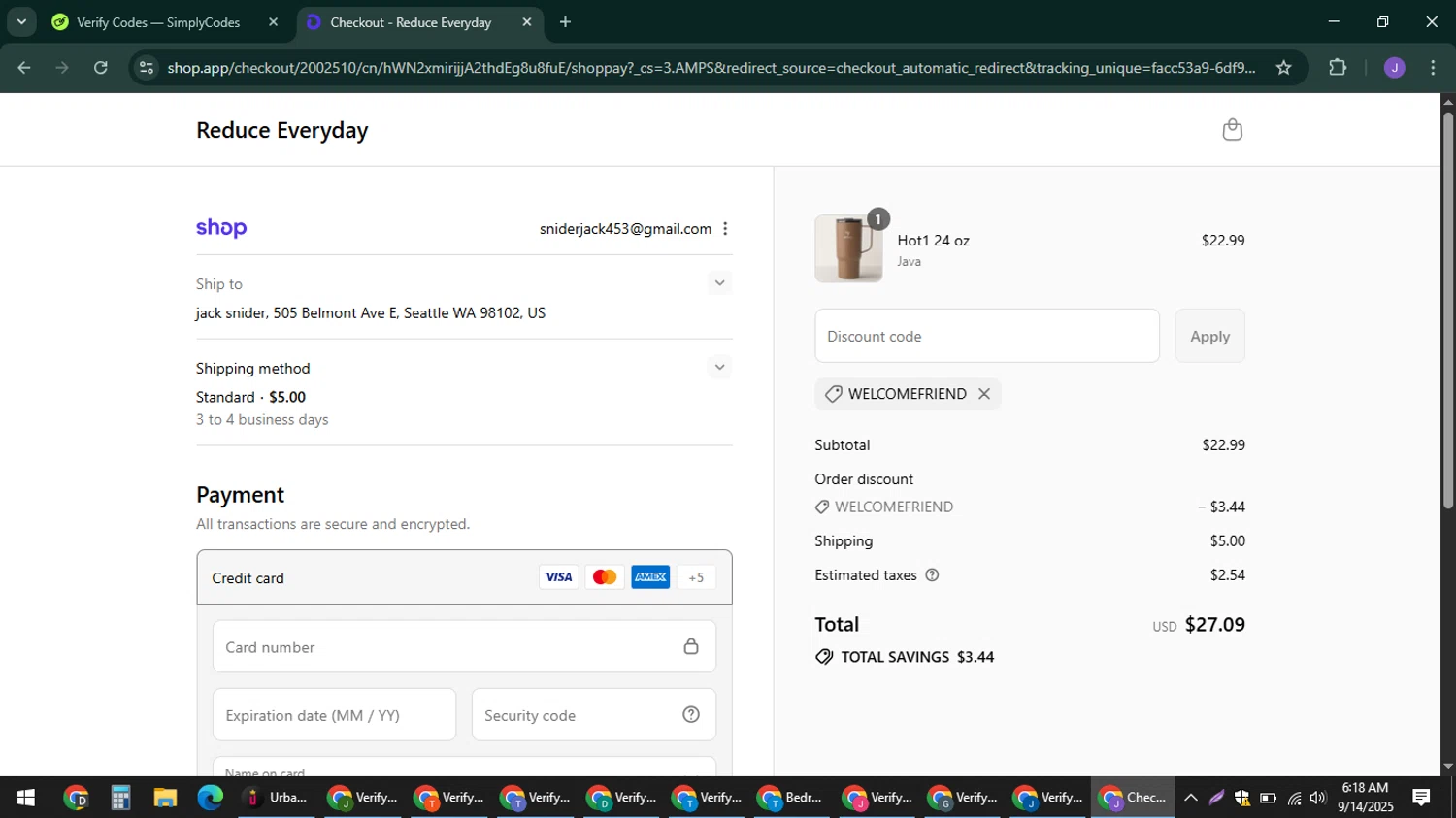Open the network status tray icon

[x=1294, y=798]
